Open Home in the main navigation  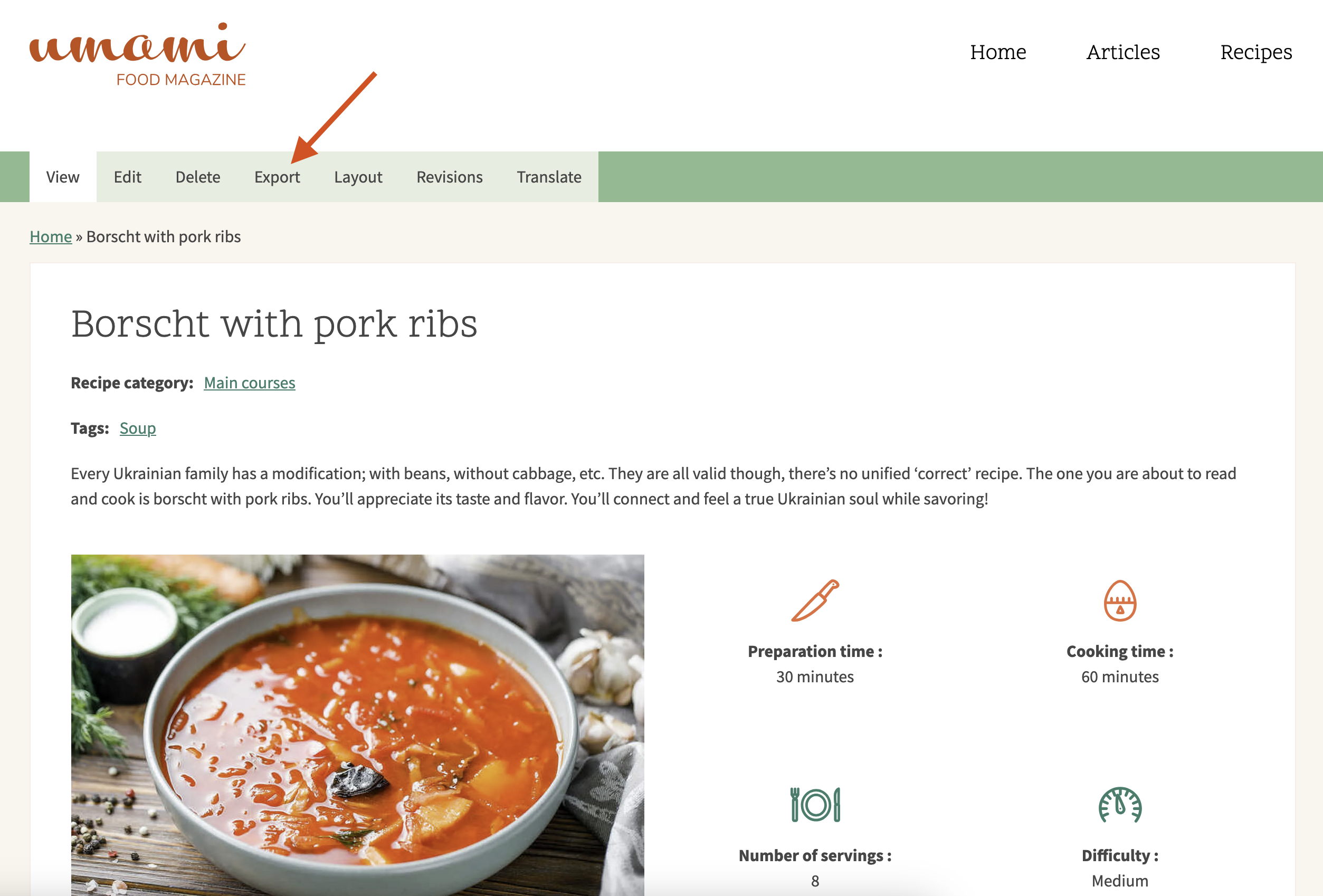[998, 52]
